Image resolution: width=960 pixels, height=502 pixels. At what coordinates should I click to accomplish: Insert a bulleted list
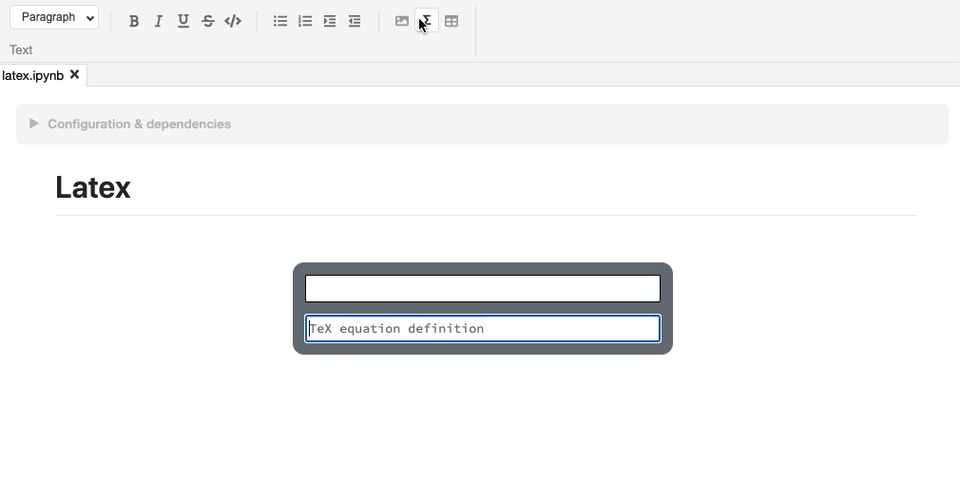(280, 21)
